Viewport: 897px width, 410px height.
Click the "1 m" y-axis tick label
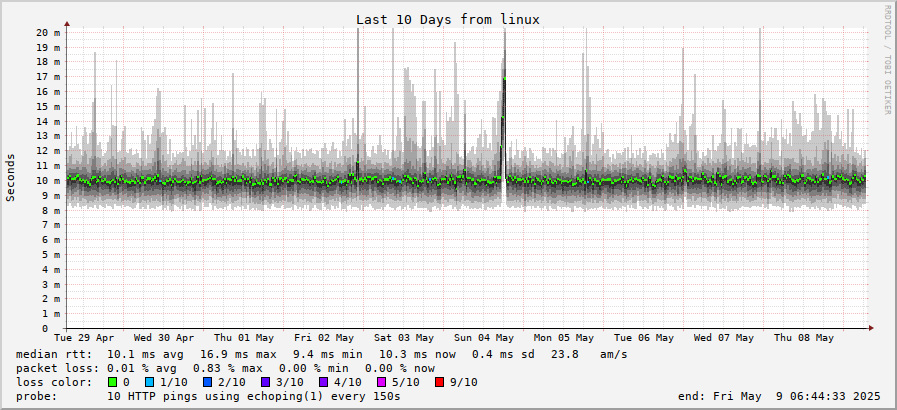(51, 314)
